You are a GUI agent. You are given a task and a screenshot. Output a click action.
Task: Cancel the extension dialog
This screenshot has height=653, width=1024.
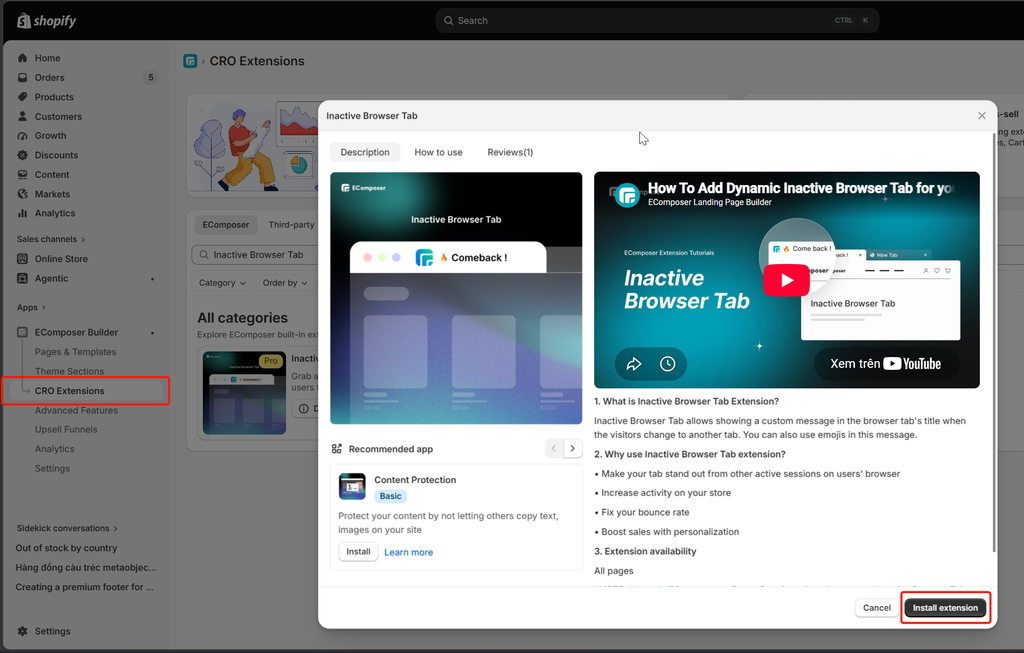tap(876, 608)
